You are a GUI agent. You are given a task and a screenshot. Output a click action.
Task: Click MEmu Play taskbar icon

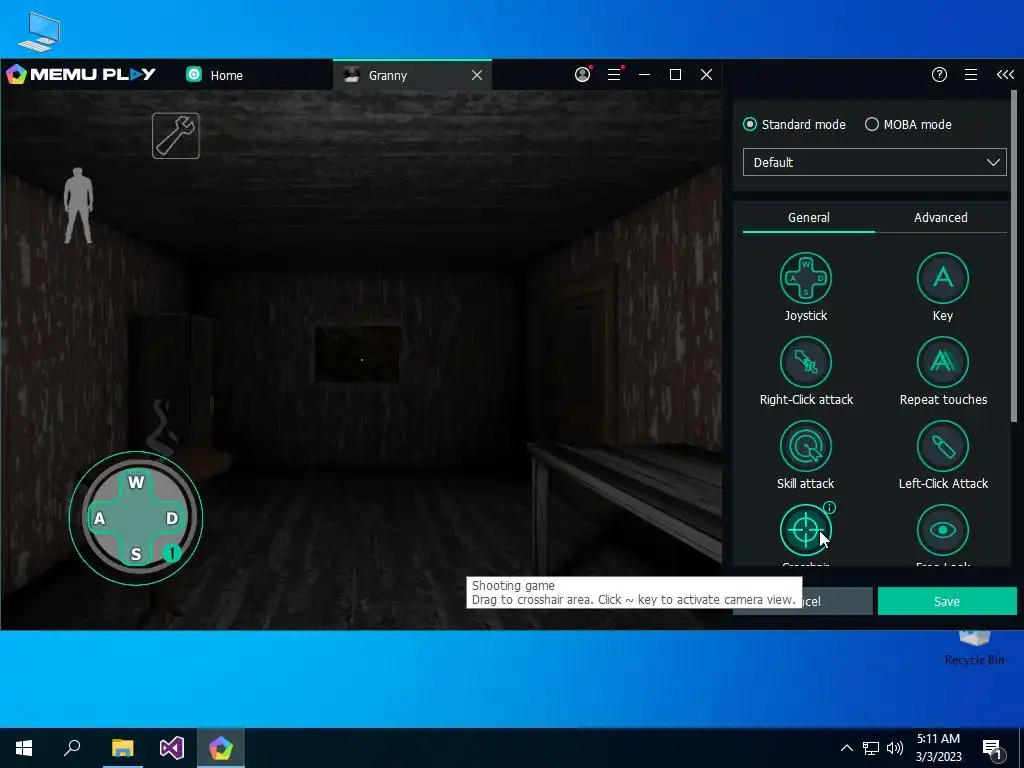[221, 748]
